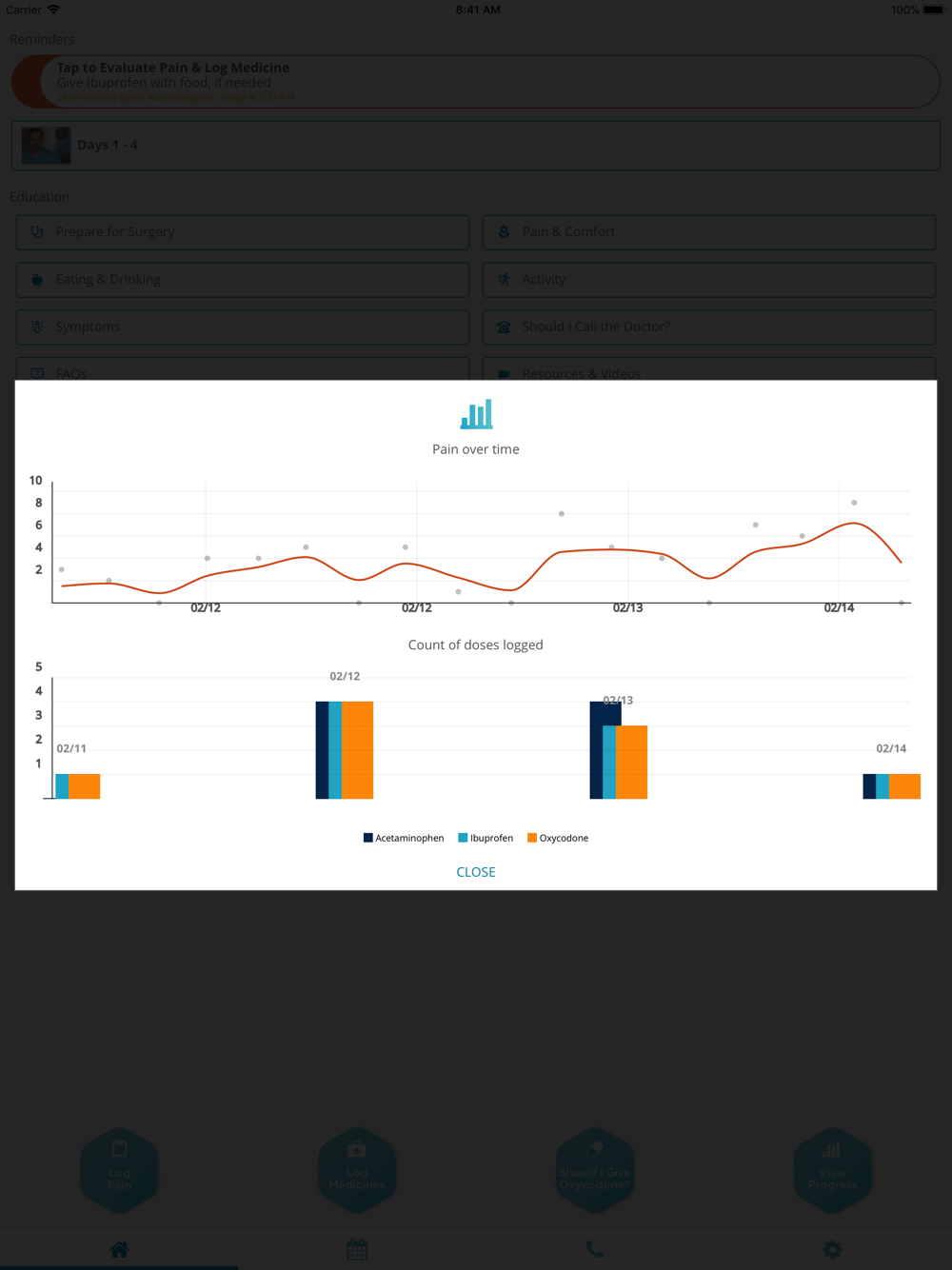Click the stethoscope icon beside Prepare for Surgery
The image size is (952, 1270).
tap(37, 231)
